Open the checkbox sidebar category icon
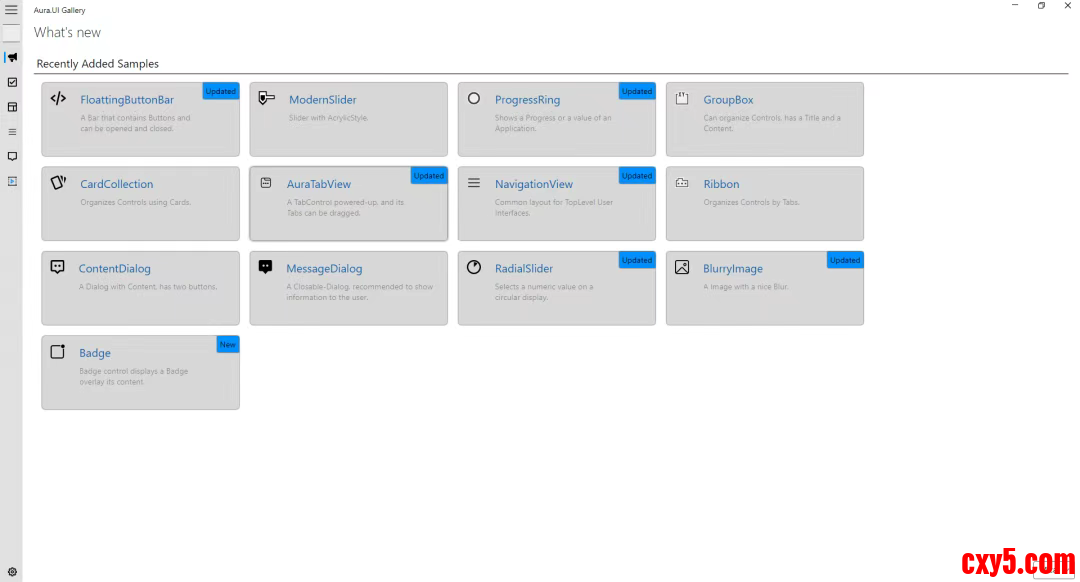The width and height of the screenshot is (1080, 582). coord(12,82)
